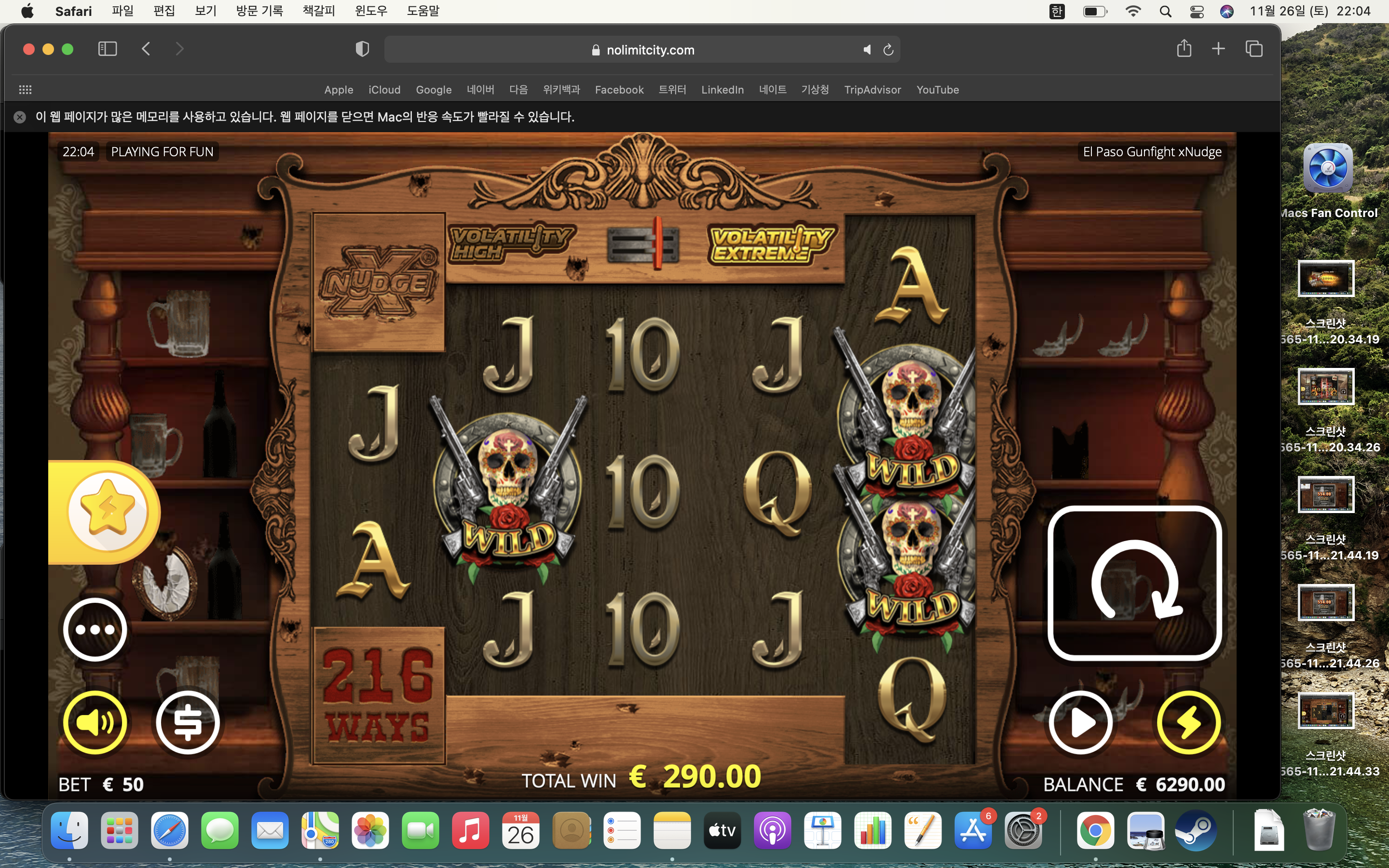The image size is (1389, 868).
Task: Toggle the yellow lightning fast-spin button
Action: pos(1188,722)
